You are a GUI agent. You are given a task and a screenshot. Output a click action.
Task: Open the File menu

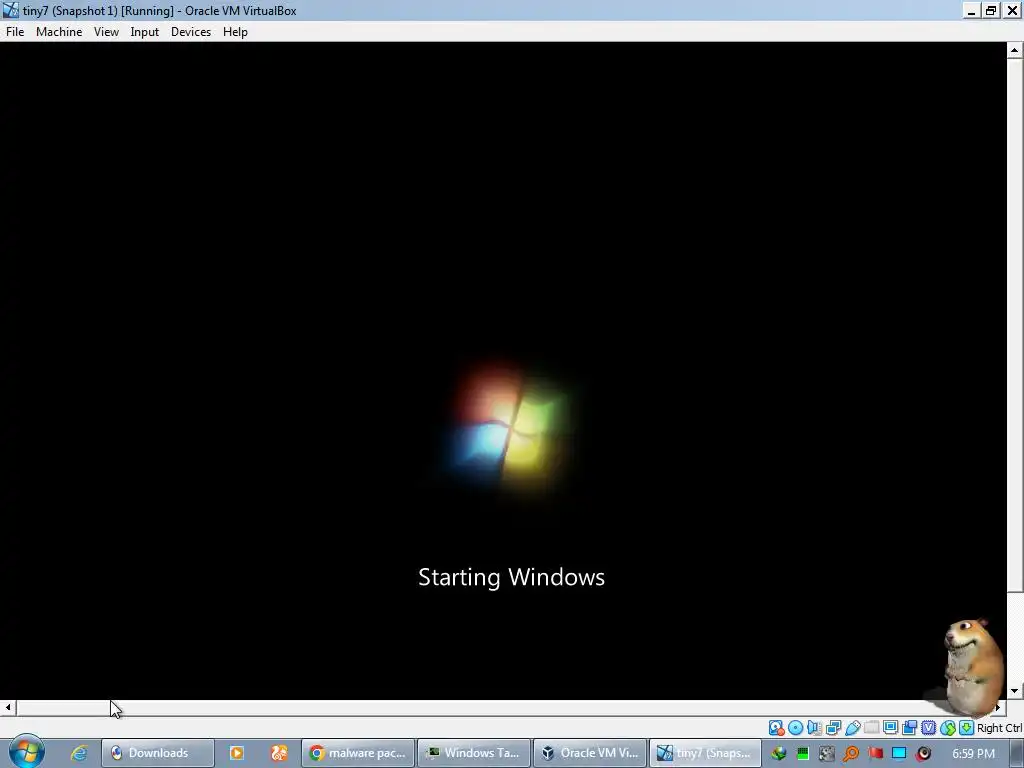pos(15,31)
